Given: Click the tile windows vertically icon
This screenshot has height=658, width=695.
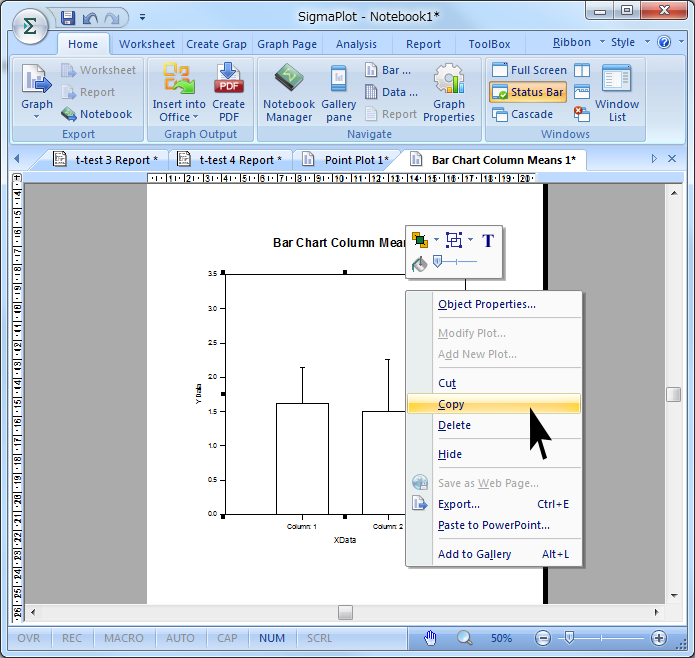Looking at the screenshot, I should 582,70.
